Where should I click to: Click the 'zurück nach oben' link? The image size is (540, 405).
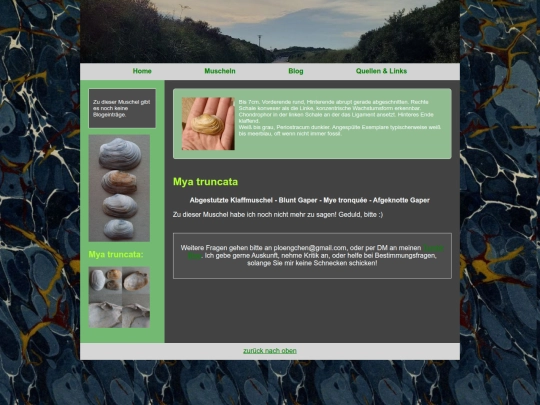(270, 351)
